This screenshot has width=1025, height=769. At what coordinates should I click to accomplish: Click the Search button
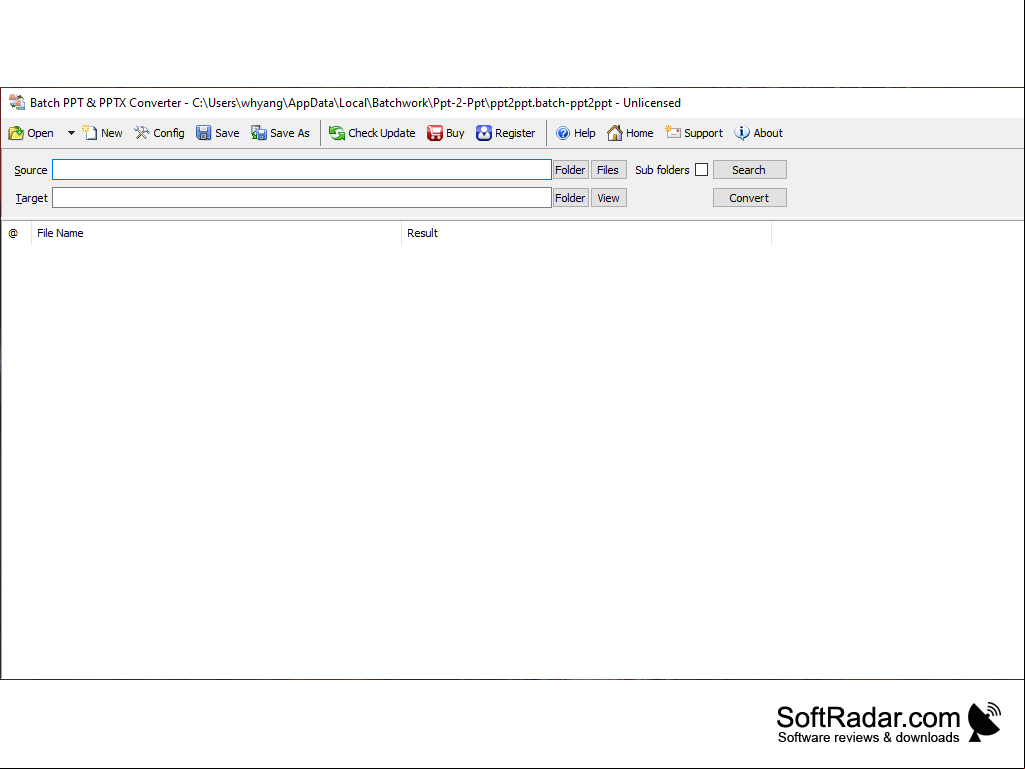point(749,170)
